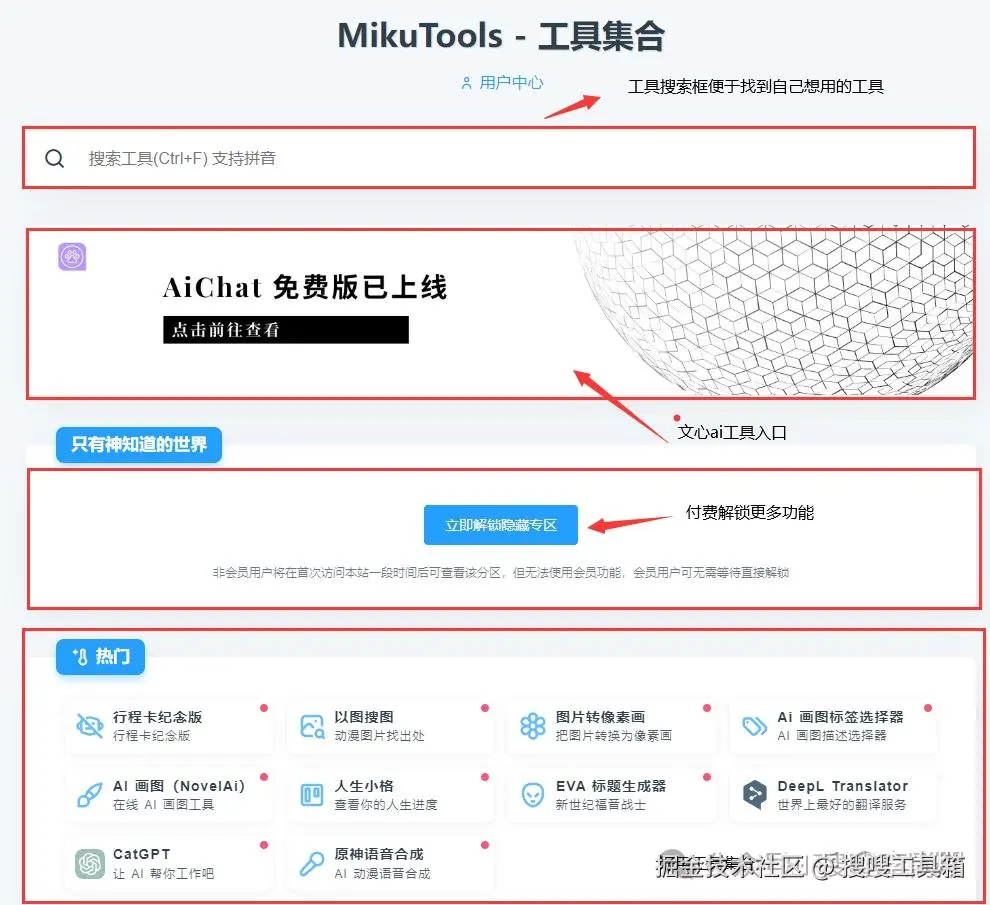Click the subtitle 行程卡纪念版 under first card
990x905 pixels.
(152, 736)
